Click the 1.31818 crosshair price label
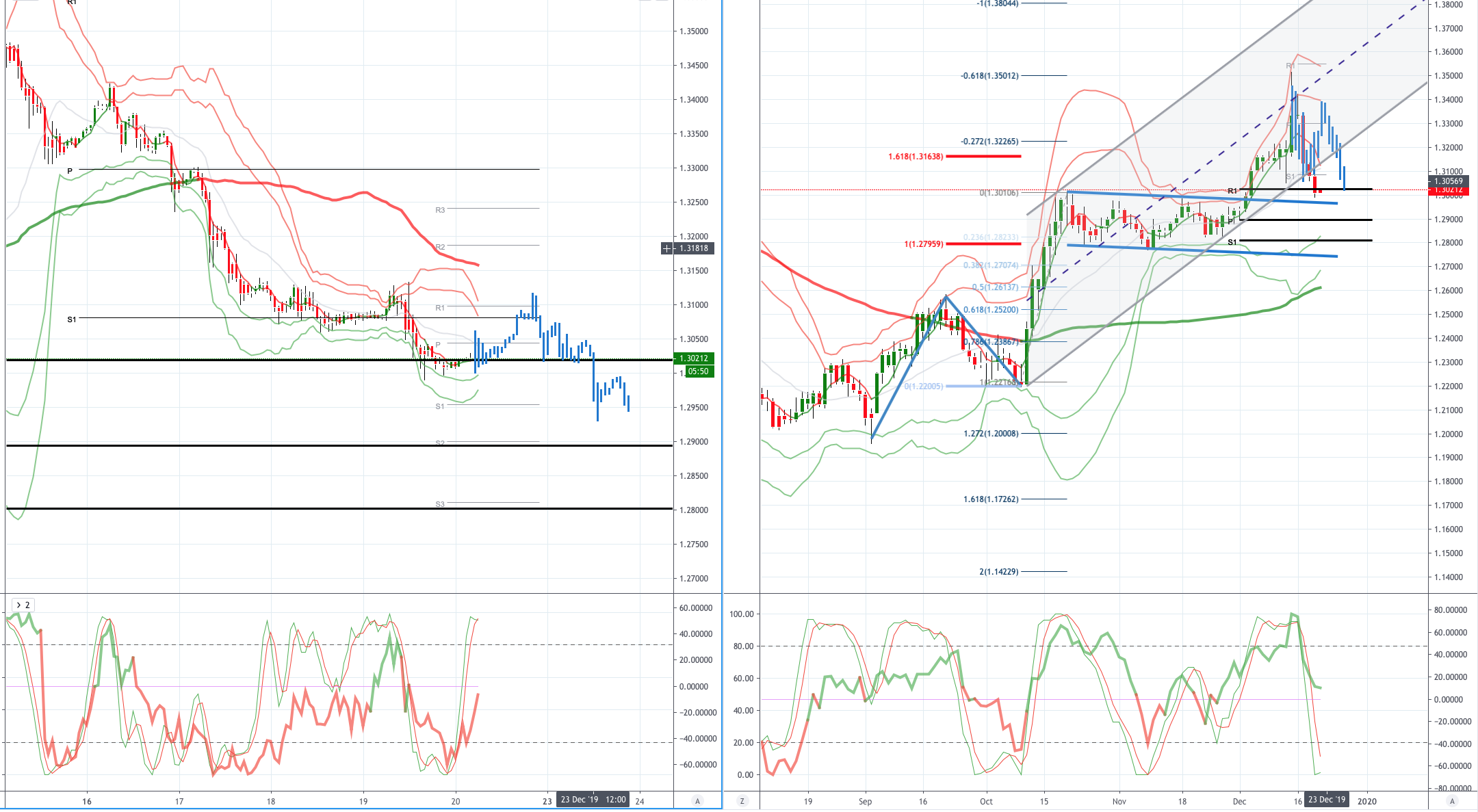 [x=695, y=248]
